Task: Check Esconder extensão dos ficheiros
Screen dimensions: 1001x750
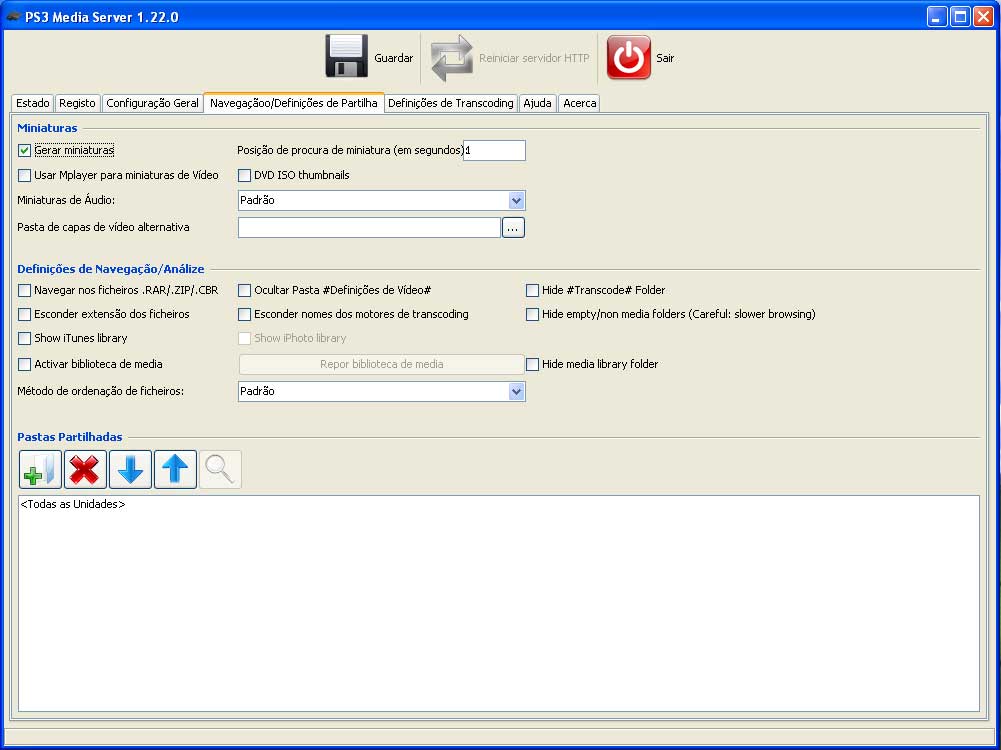Action: [24, 315]
